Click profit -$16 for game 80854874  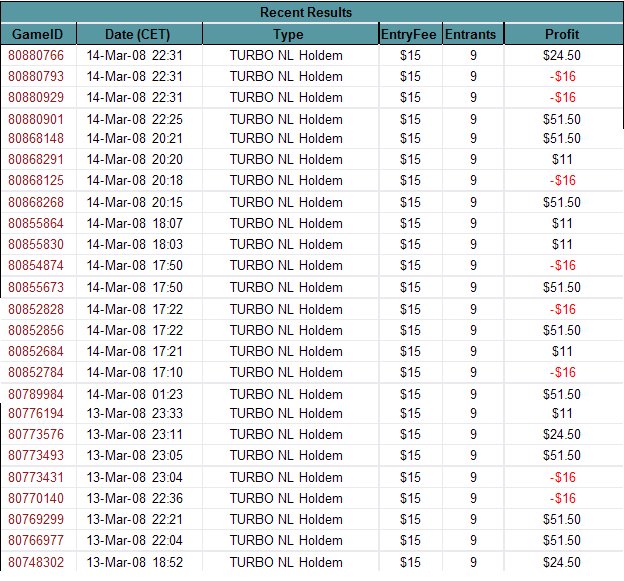click(x=563, y=265)
